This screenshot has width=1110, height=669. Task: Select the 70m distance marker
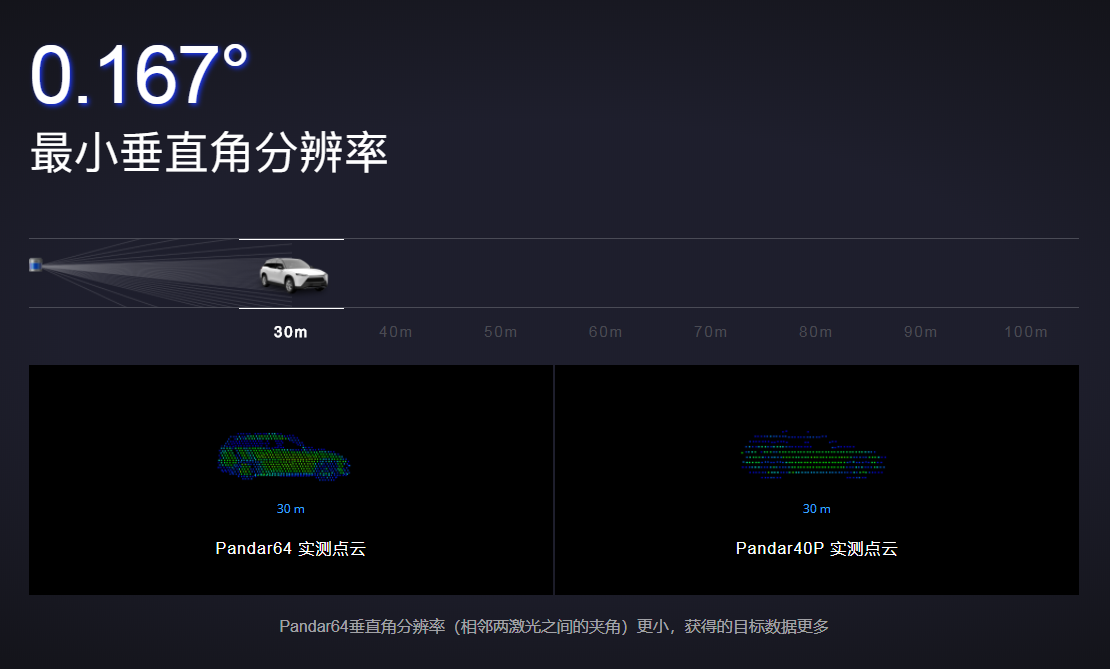click(x=710, y=332)
